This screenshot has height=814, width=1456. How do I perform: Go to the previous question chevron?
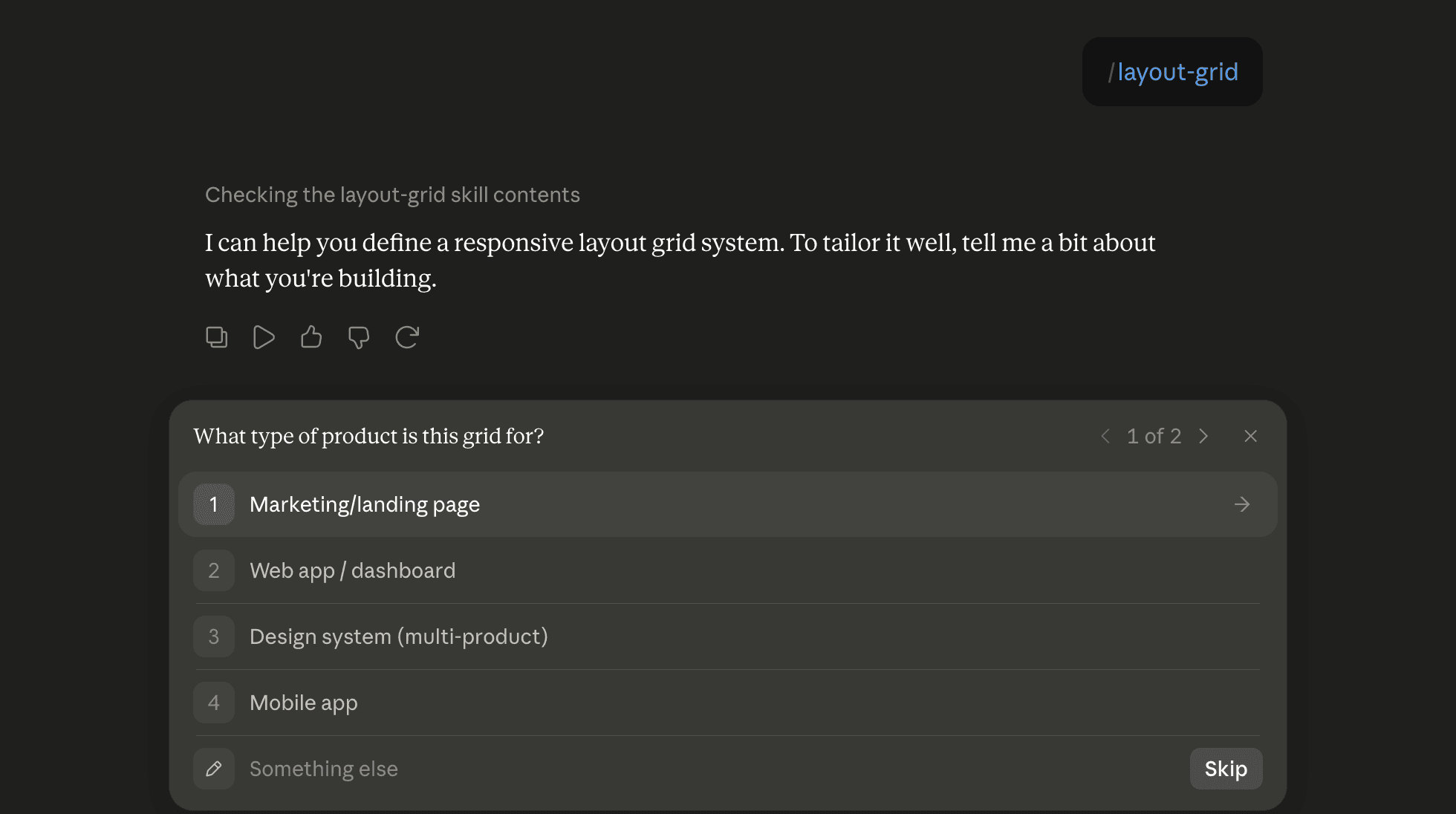(x=1105, y=436)
